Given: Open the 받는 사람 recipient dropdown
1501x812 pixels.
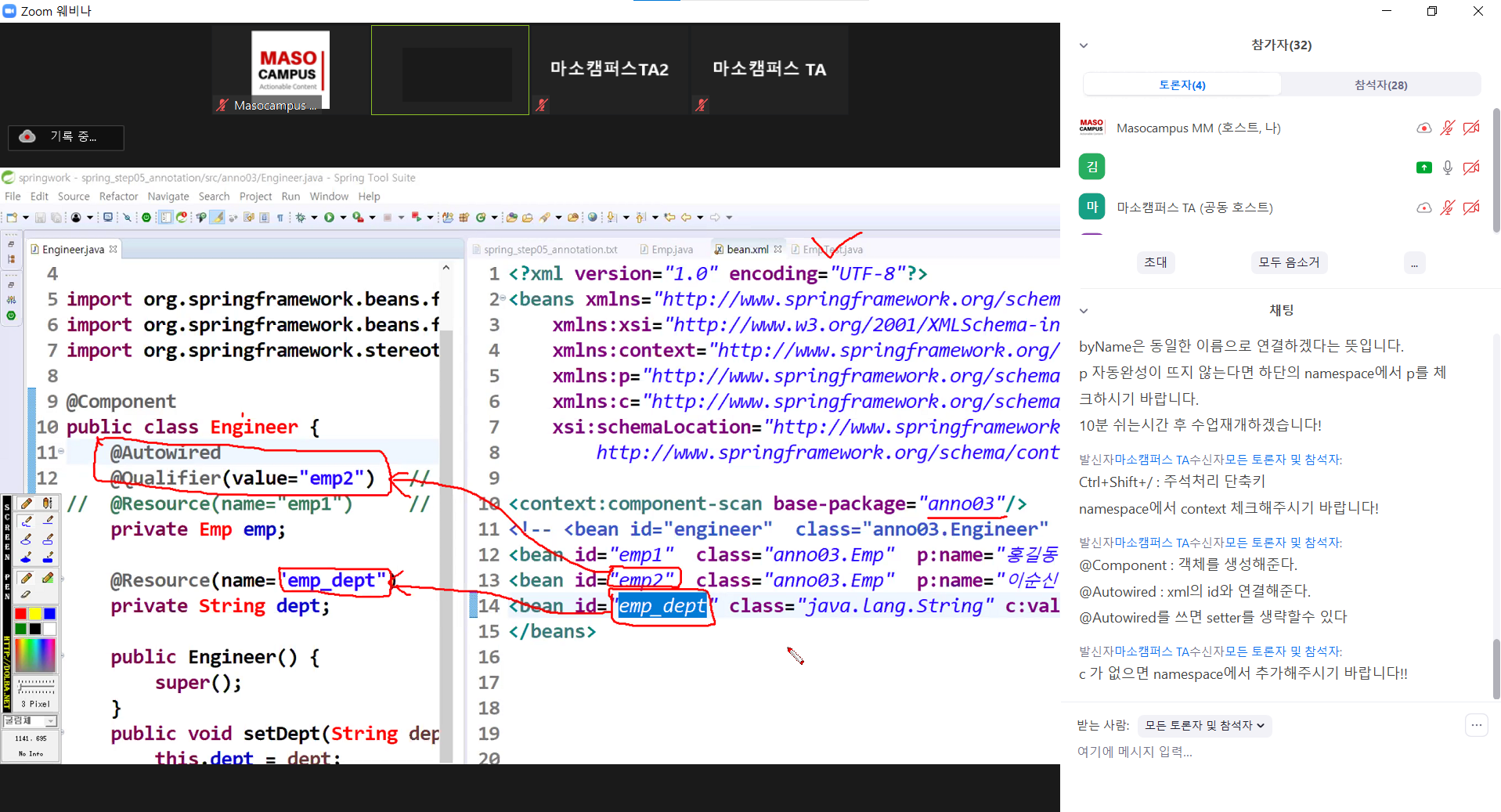Looking at the screenshot, I should tap(1204, 726).
